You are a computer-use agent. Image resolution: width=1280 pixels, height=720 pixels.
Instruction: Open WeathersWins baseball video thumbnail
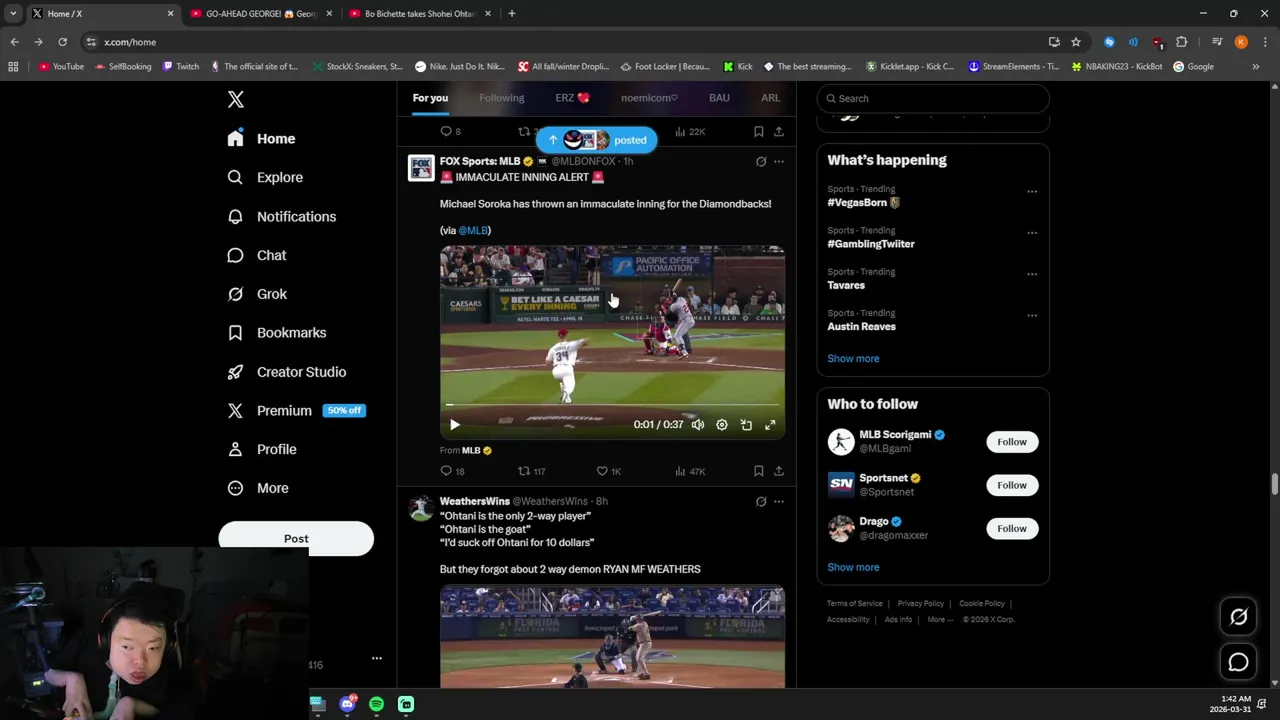[612, 637]
